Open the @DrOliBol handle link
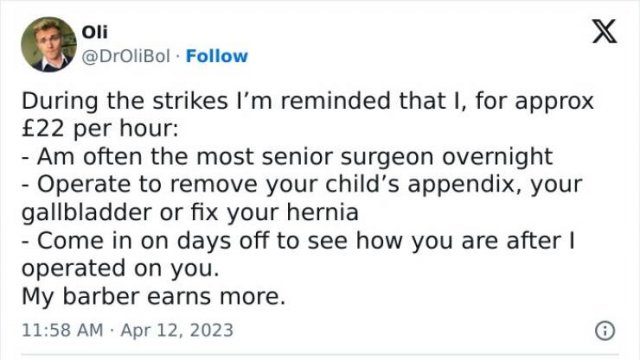The height and width of the screenshot is (360, 640). coord(126,56)
